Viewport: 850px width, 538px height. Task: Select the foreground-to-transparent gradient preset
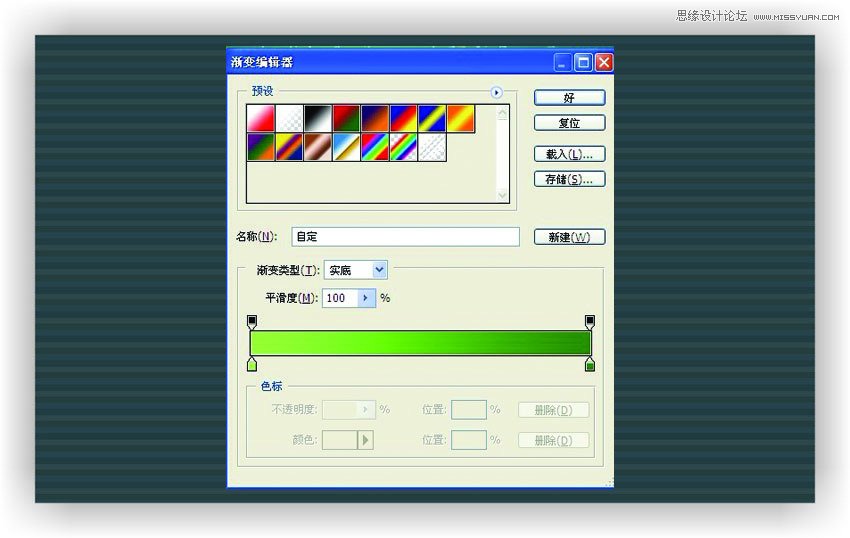point(289,118)
